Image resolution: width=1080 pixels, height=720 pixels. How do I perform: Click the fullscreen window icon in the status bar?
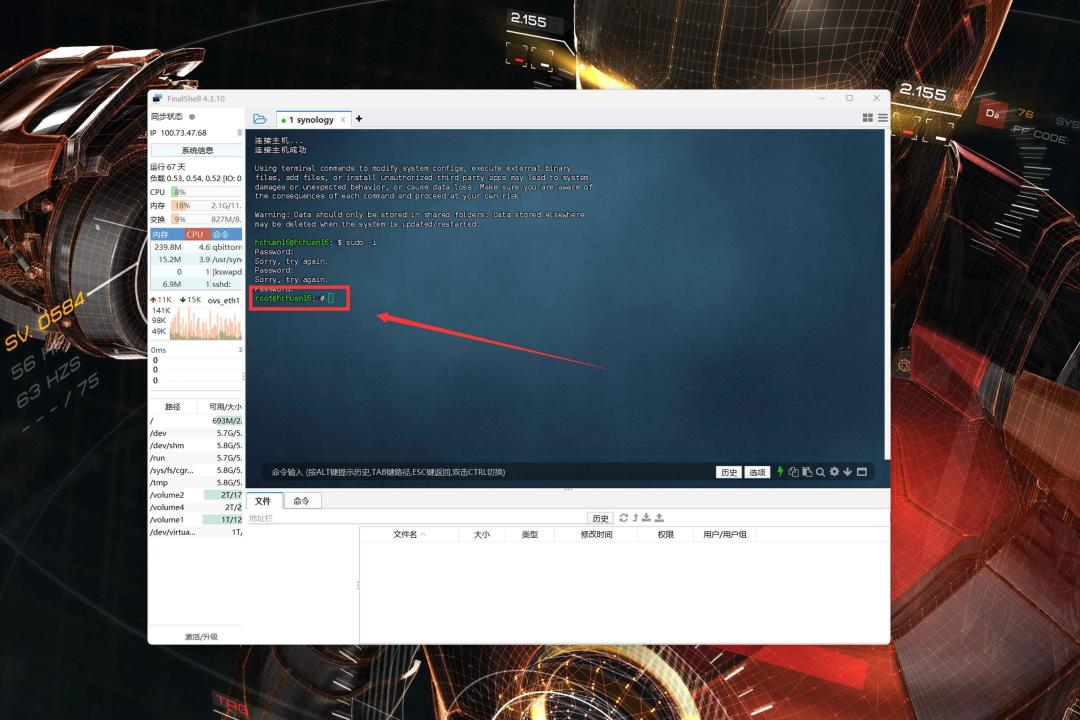861,472
